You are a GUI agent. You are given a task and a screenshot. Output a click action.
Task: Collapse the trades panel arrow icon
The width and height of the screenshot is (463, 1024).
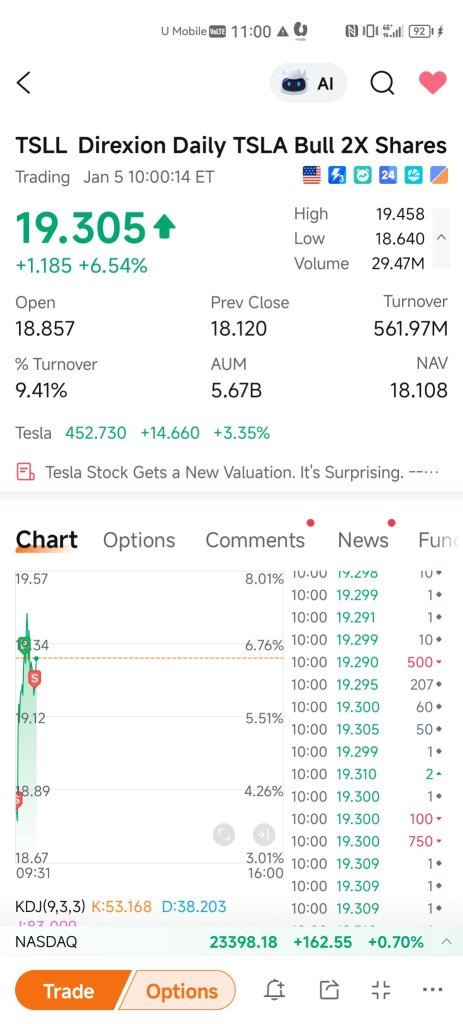[264, 834]
